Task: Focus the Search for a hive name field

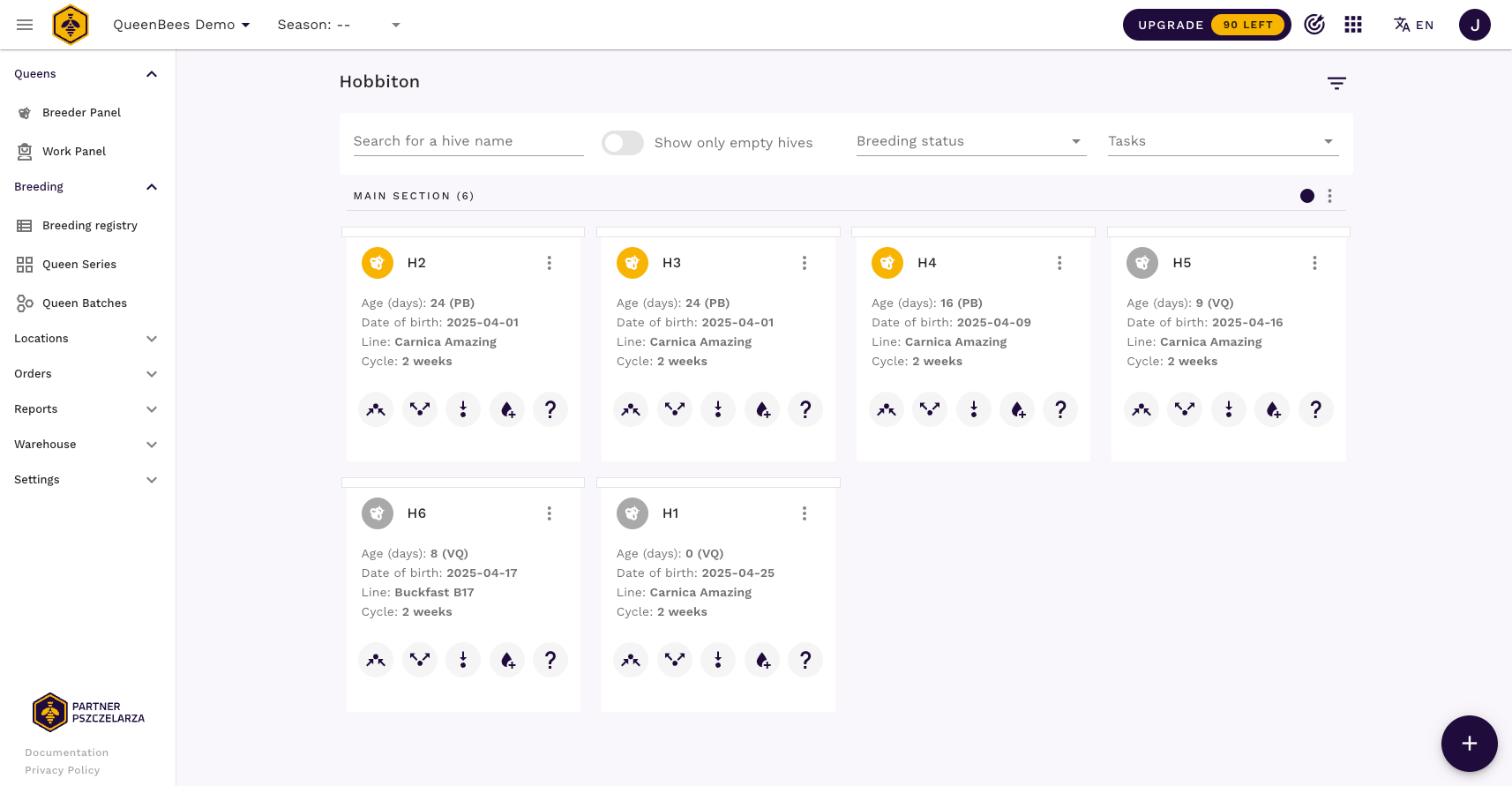Action: click(x=468, y=141)
